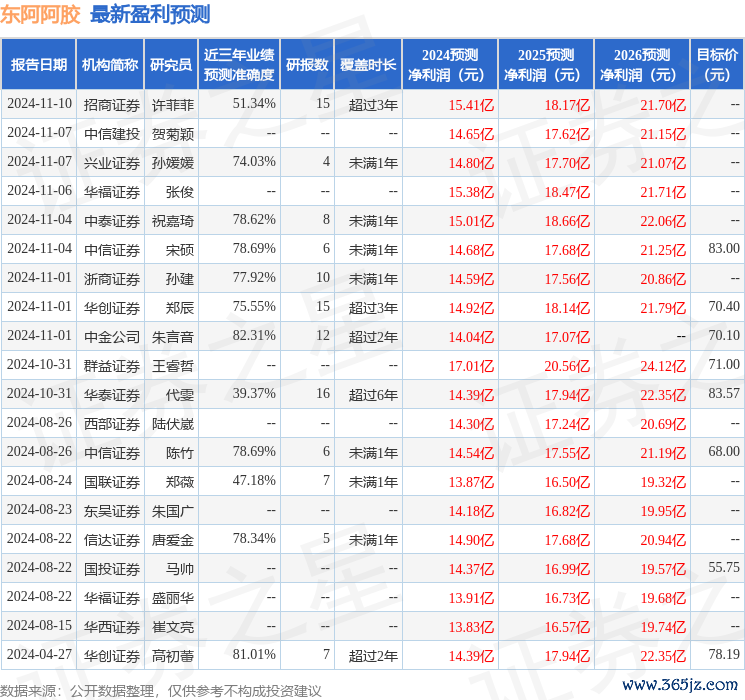Click the 2025预测净利润 column header

[x=546, y=65]
